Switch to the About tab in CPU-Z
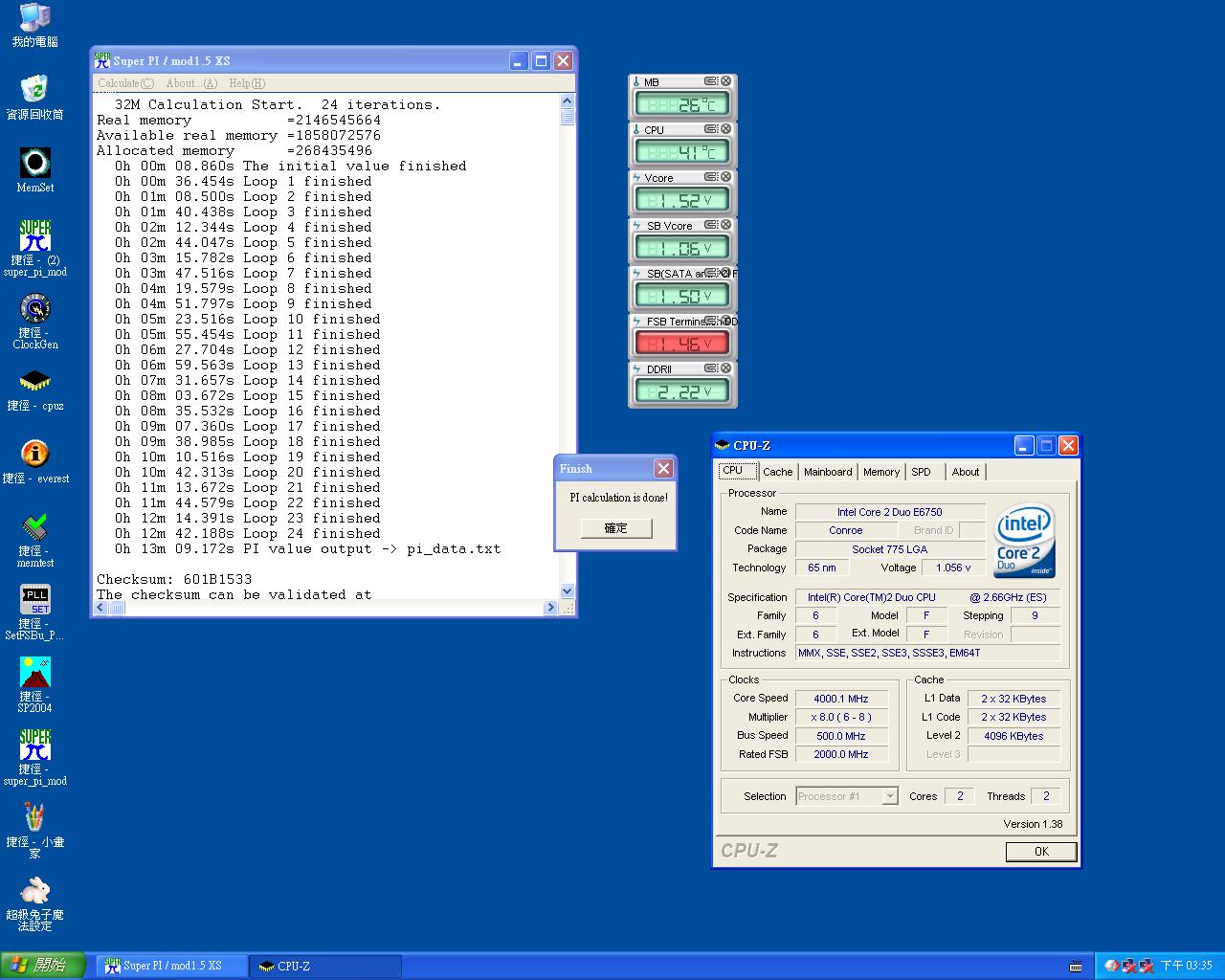This screenshot has width=1225, height=980. pyautogui.click(x=966, y=472)
